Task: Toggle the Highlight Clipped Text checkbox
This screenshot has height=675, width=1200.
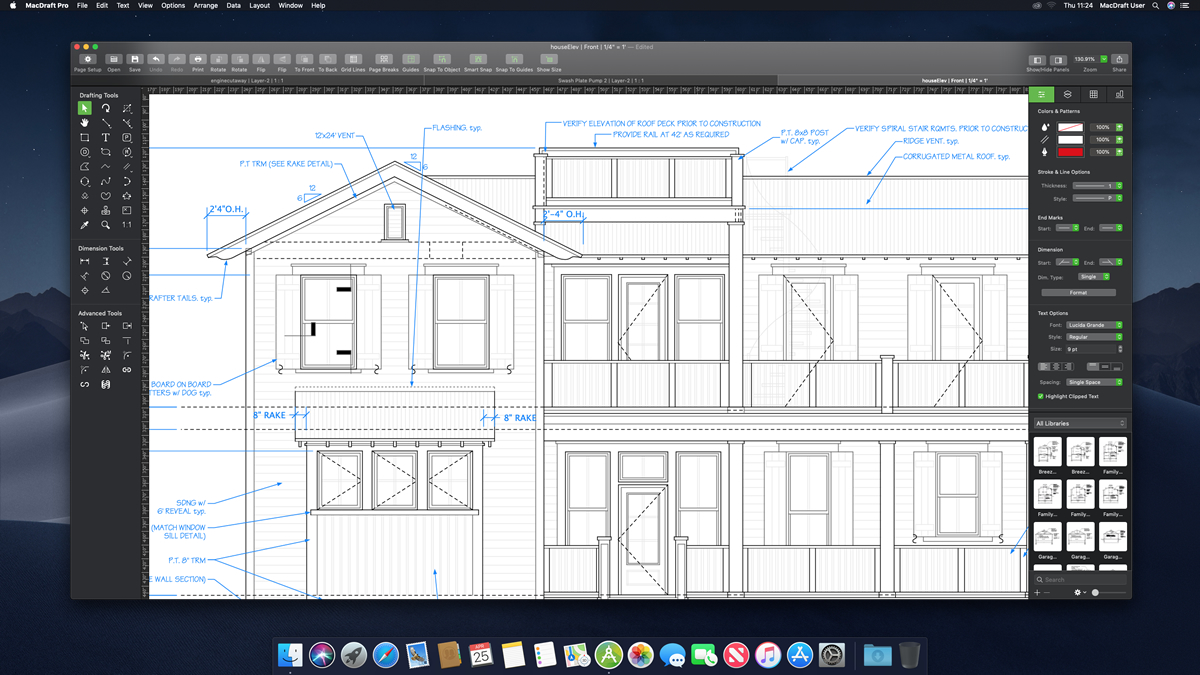Action: coord(1042,394)
